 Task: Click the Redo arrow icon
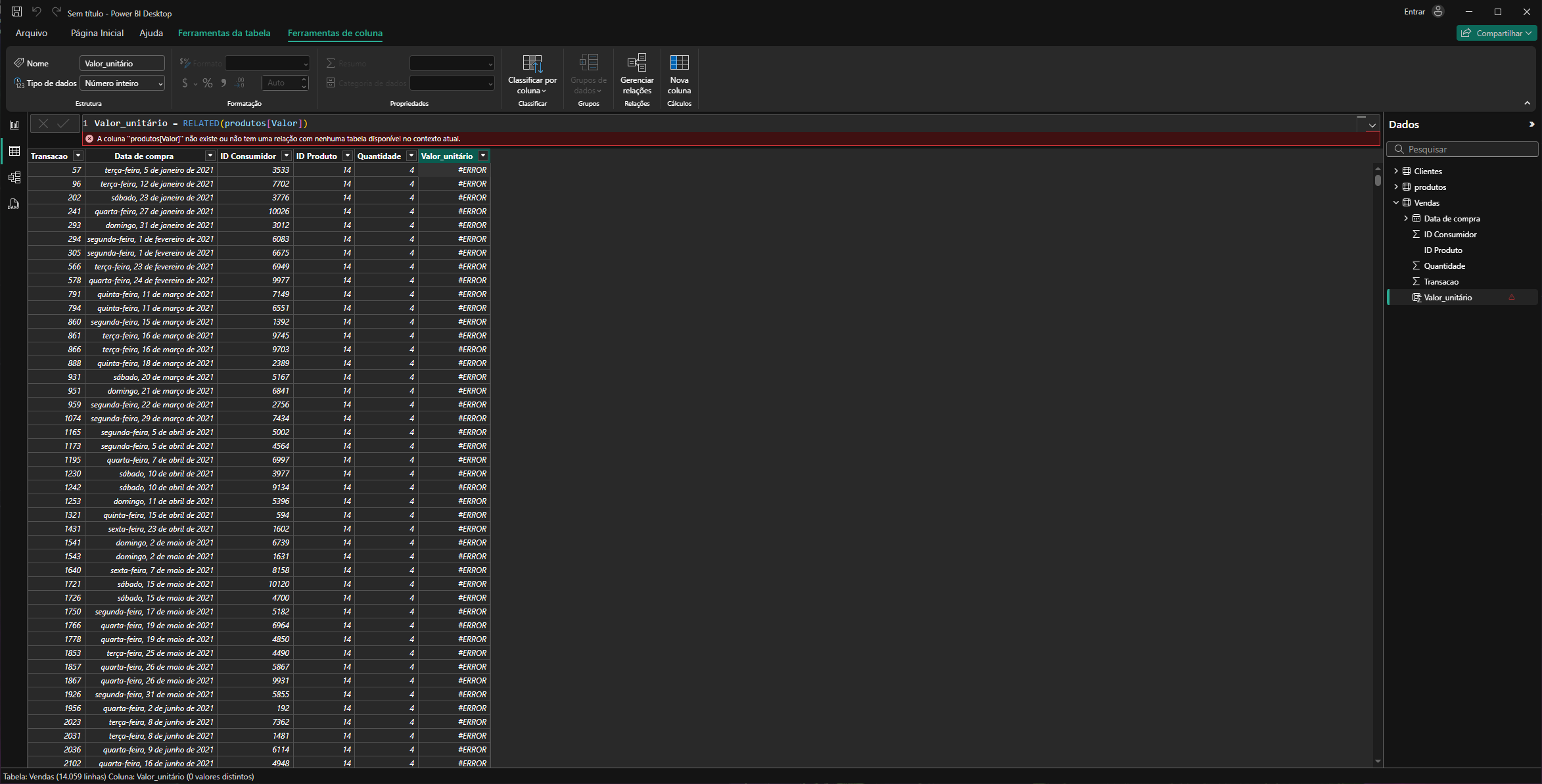pyautogui.click(x=57, y=12)
